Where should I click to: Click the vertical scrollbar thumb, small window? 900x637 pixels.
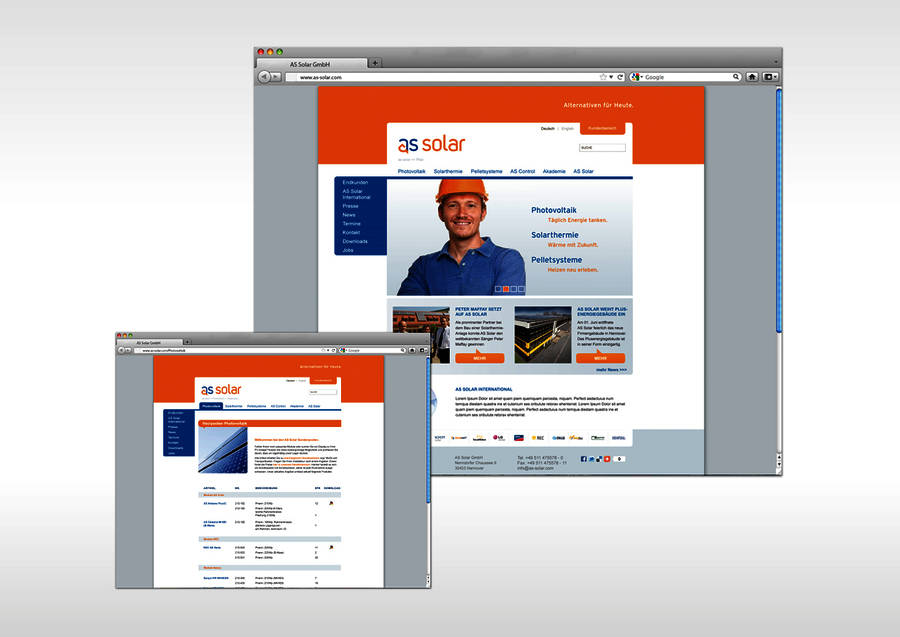pos(428,431)
